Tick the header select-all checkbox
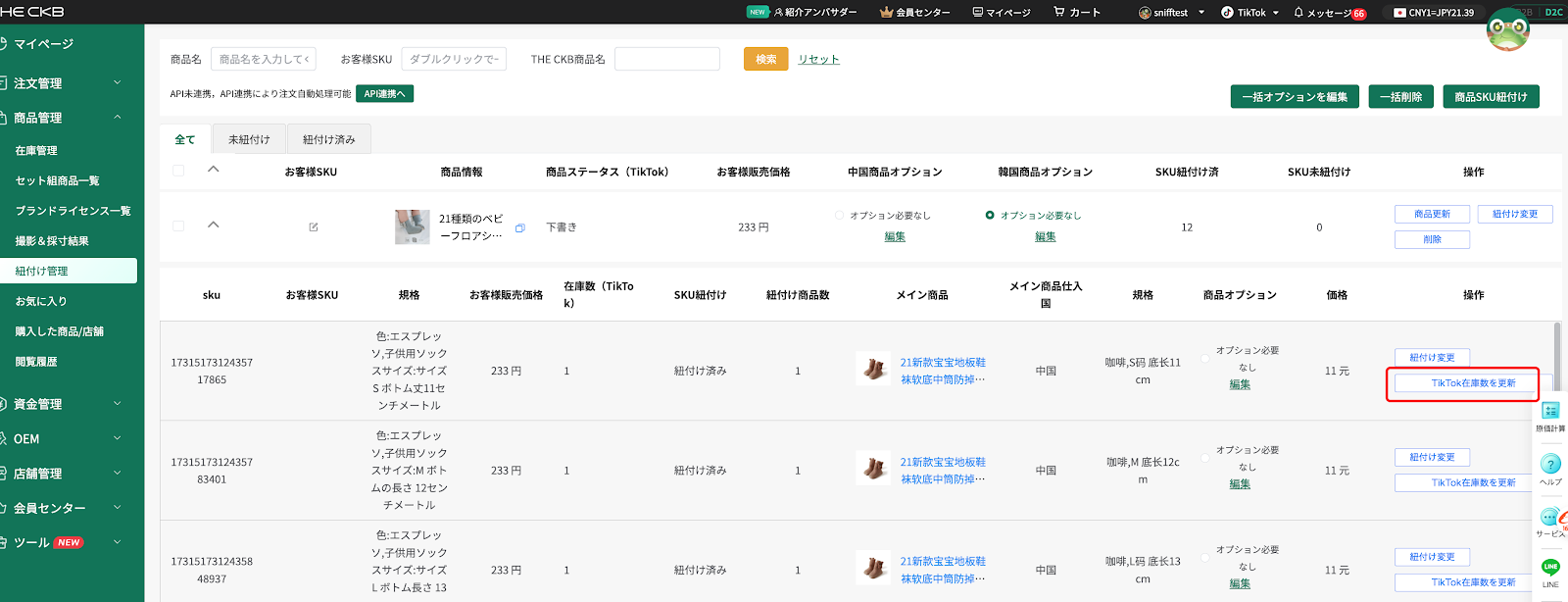The width and height of the screenshot is (1568, 602). [178, 171]
